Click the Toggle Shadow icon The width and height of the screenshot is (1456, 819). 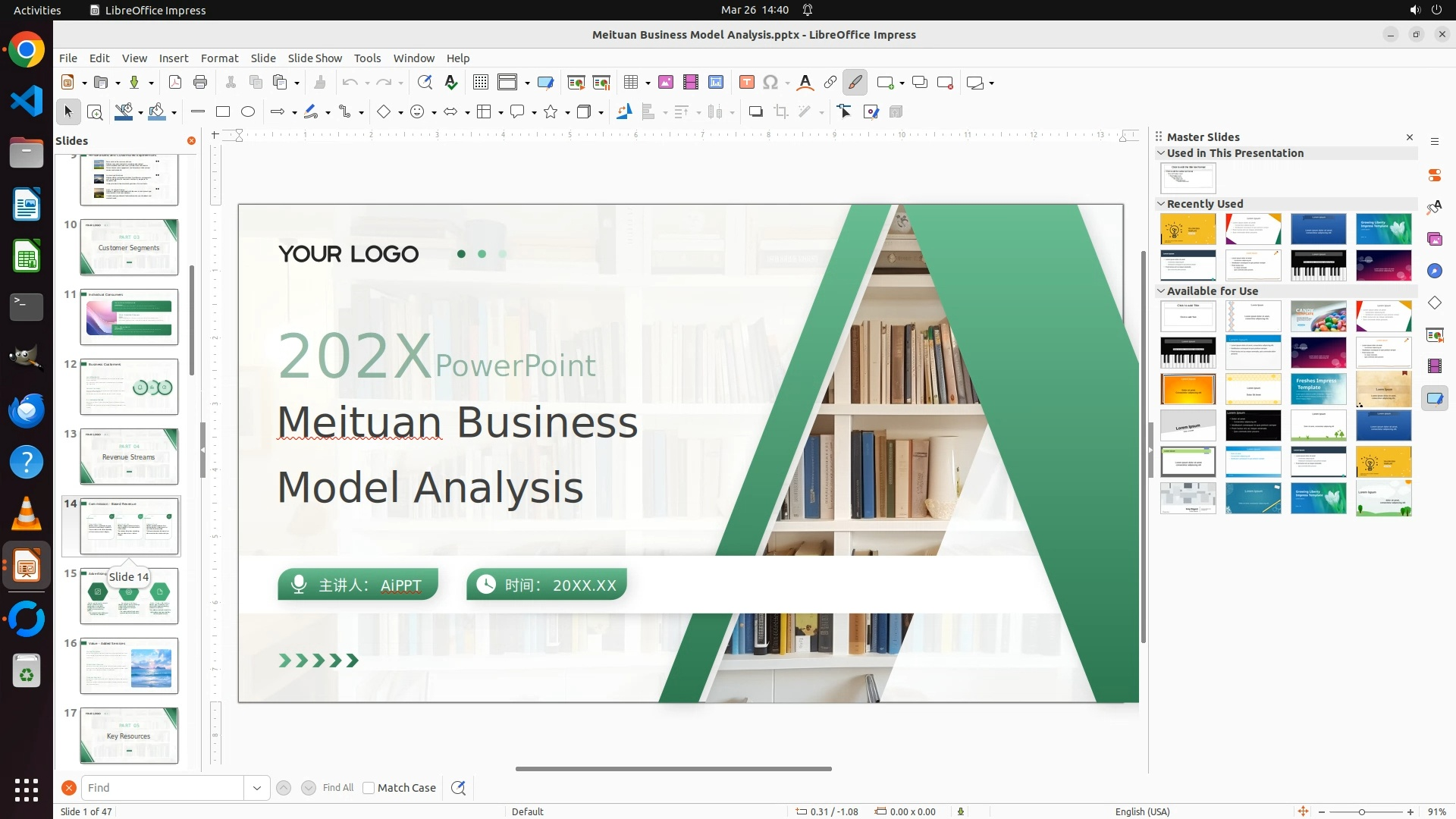click(755, 112)
